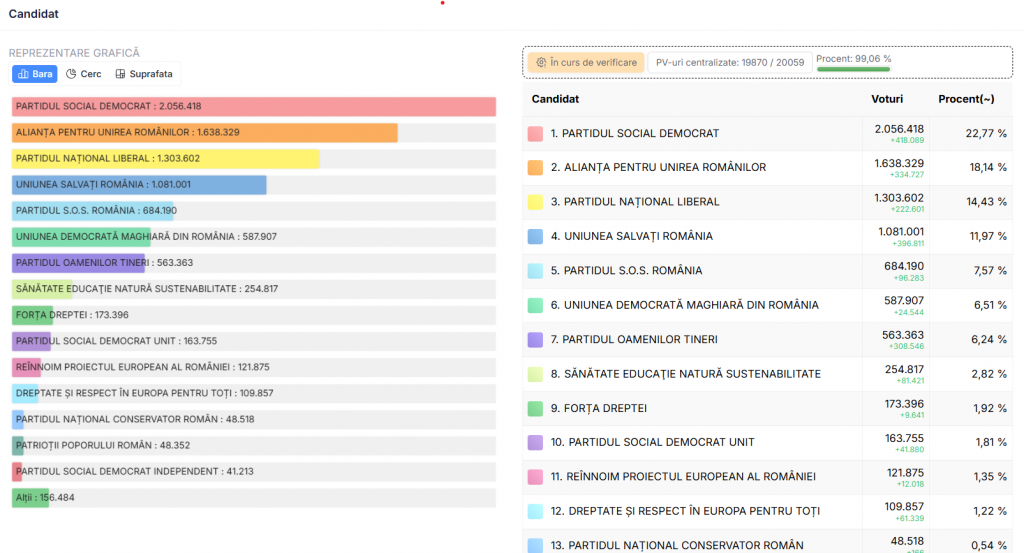This screenshot has height=553, width=1024.
Task: Click the Alții : 156.484 chart bar
Action: pos(30,498)
